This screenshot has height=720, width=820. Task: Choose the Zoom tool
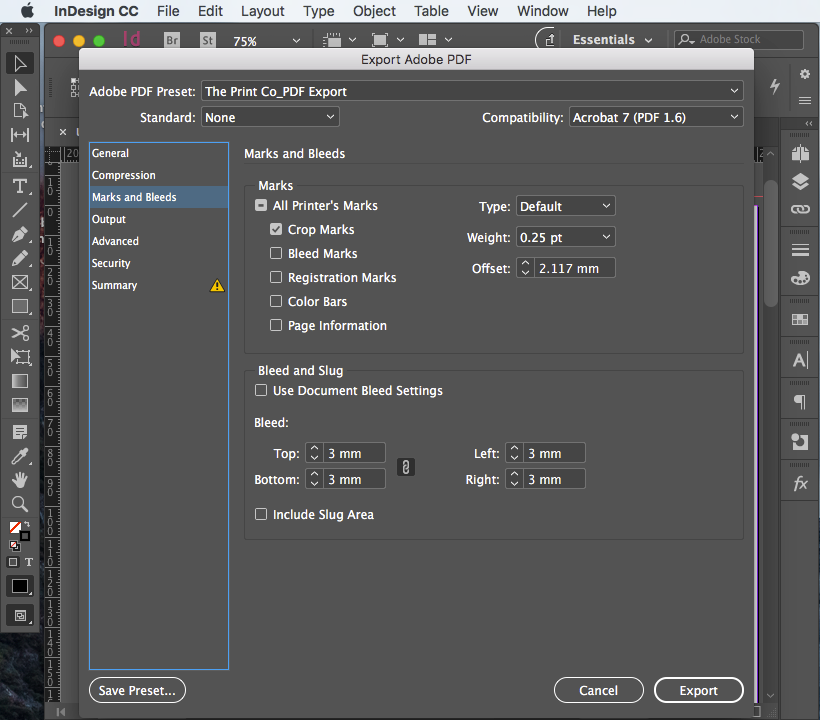coord(20,503)
